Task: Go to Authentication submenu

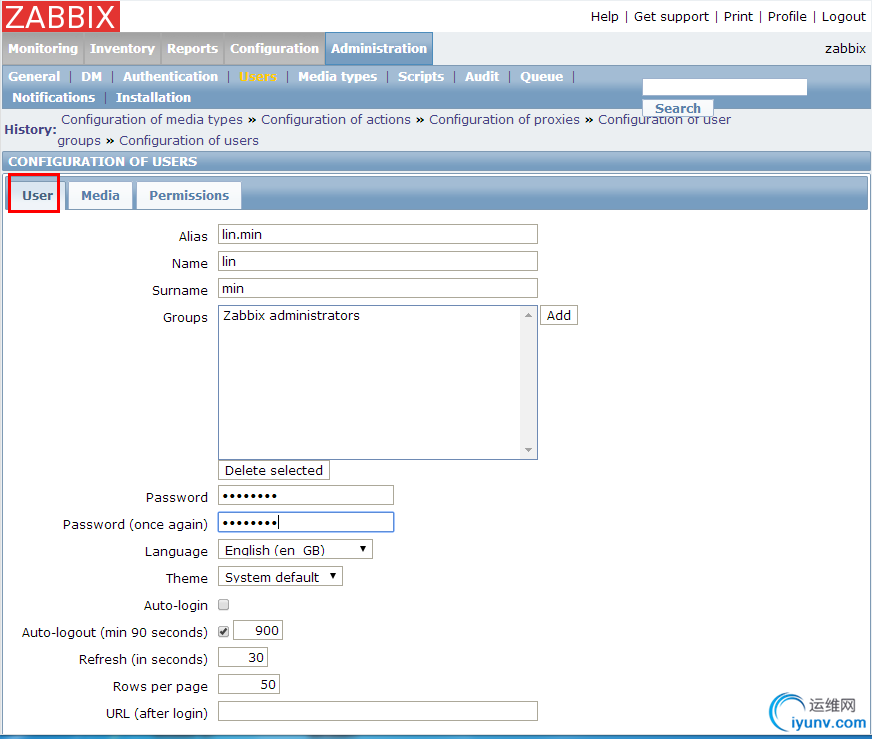Action: pos(170,77)
